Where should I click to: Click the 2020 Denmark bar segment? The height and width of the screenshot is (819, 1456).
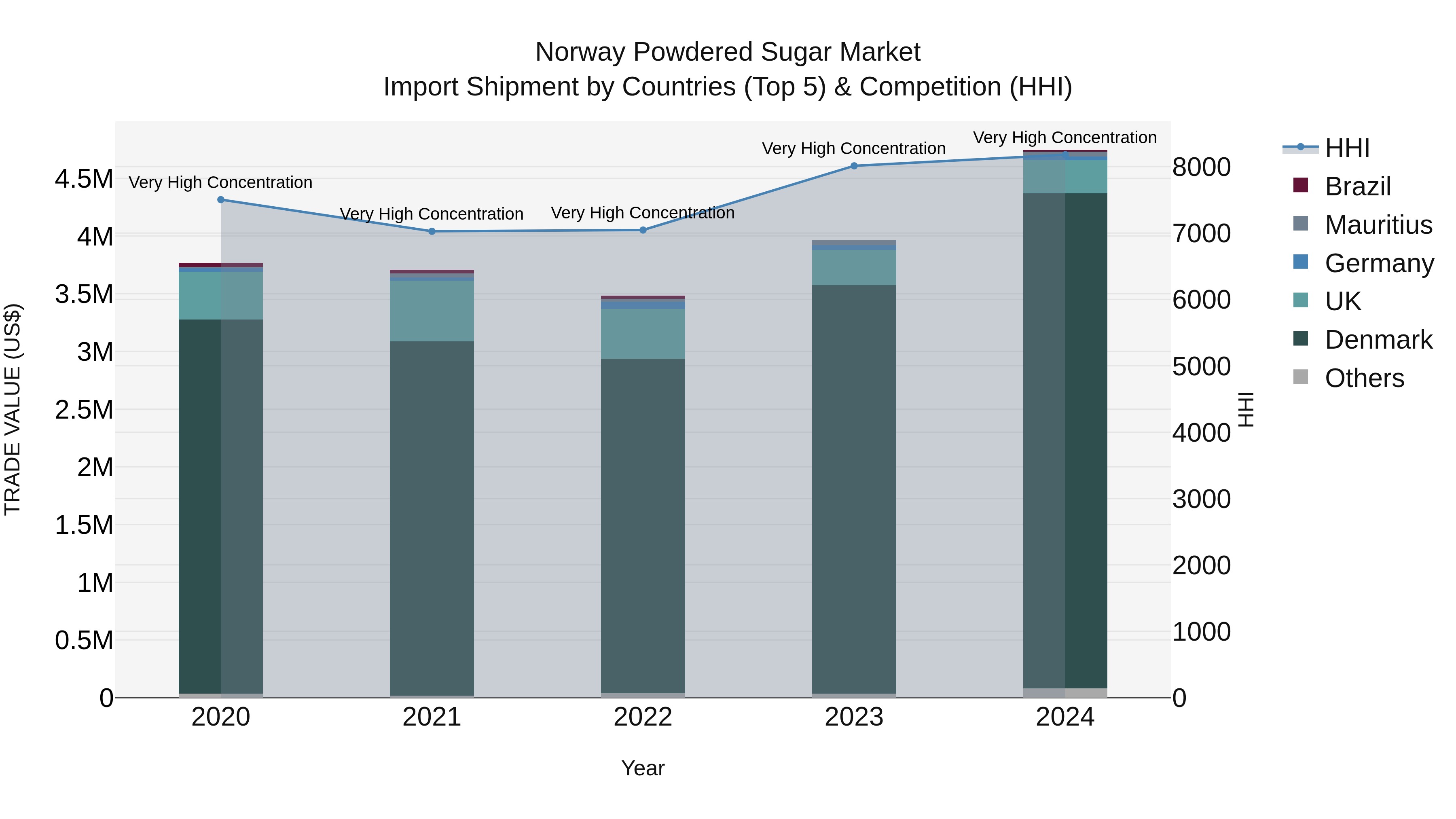pyautogui.click(x=221, y=506)
